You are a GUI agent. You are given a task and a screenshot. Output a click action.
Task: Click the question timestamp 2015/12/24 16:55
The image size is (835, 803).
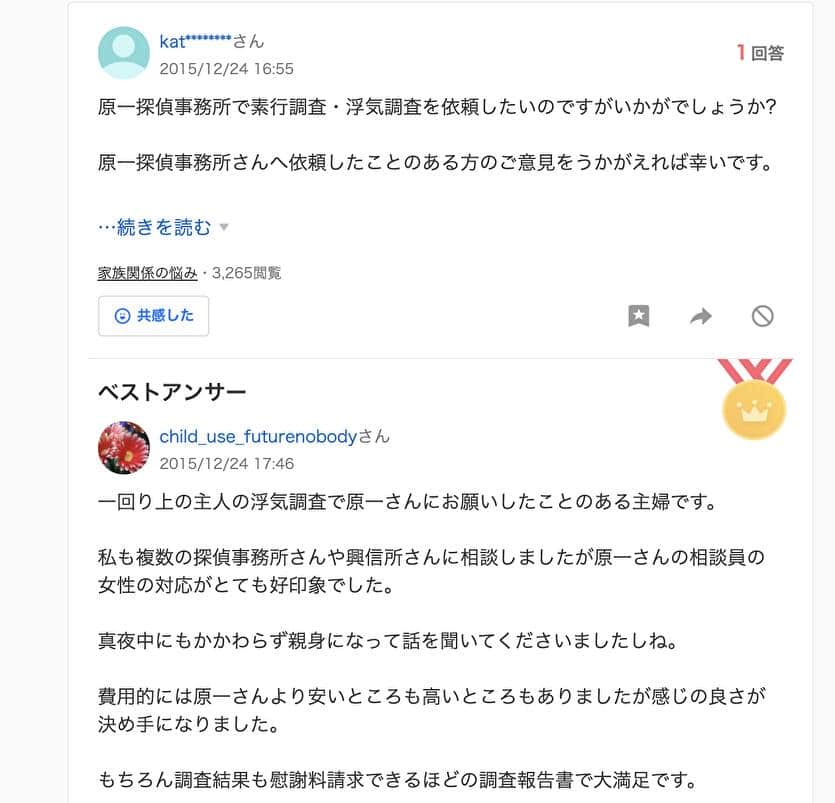227,68
